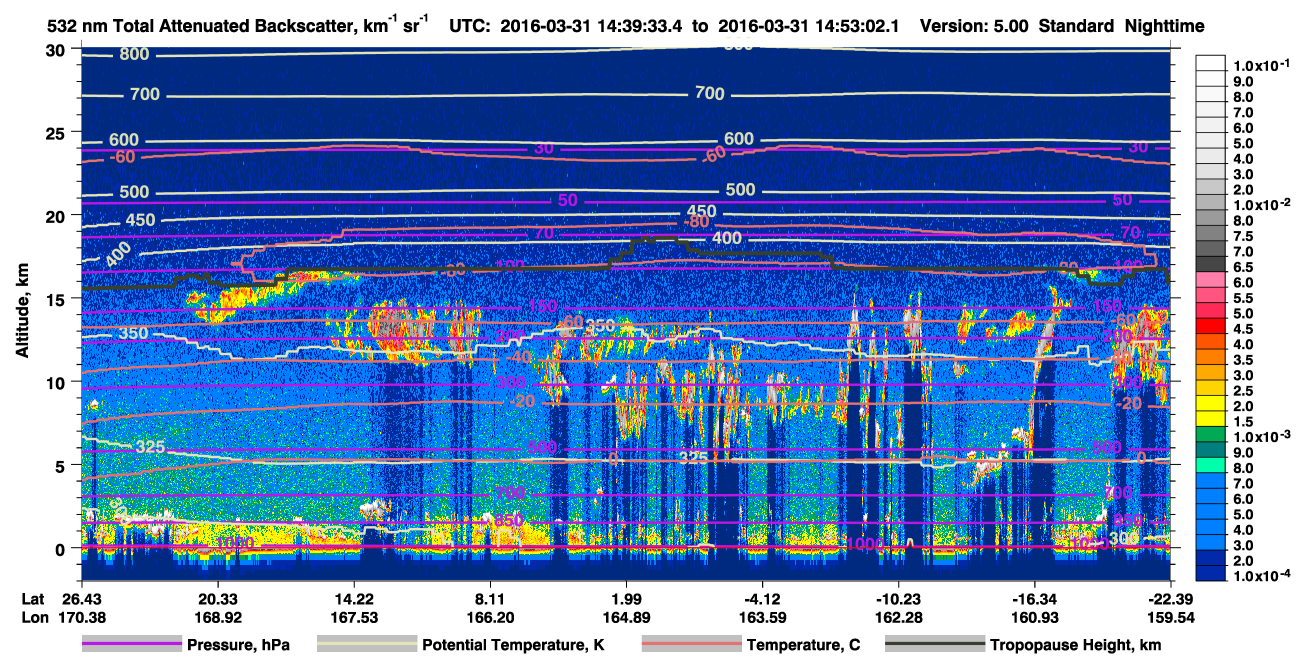Click the salmon Temperature legend line sample
The width and height of the screenshot is (1300, 667).
[690, 644]
